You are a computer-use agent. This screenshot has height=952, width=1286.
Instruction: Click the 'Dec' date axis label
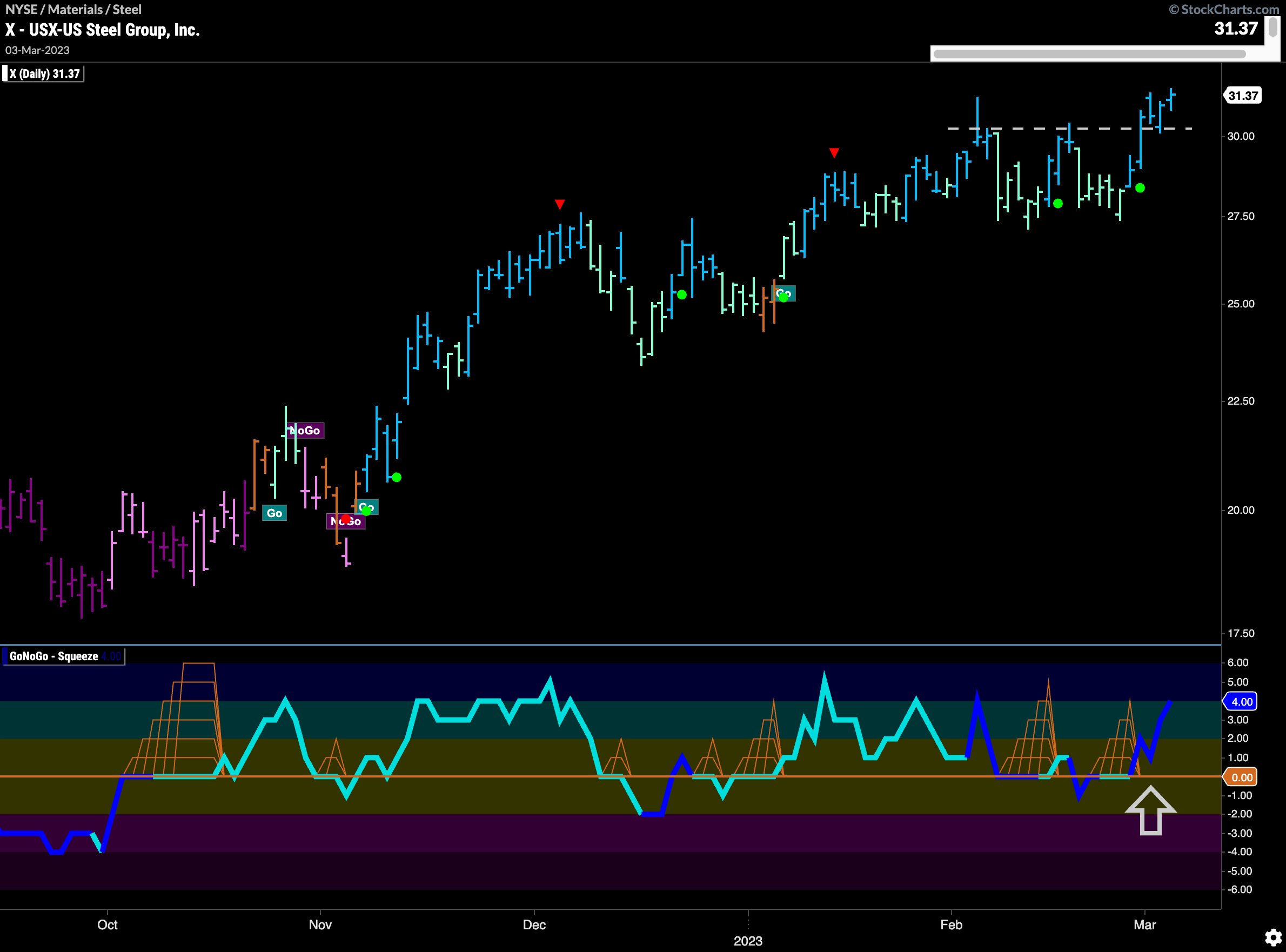pyautogui.click(x=534, y=925)
